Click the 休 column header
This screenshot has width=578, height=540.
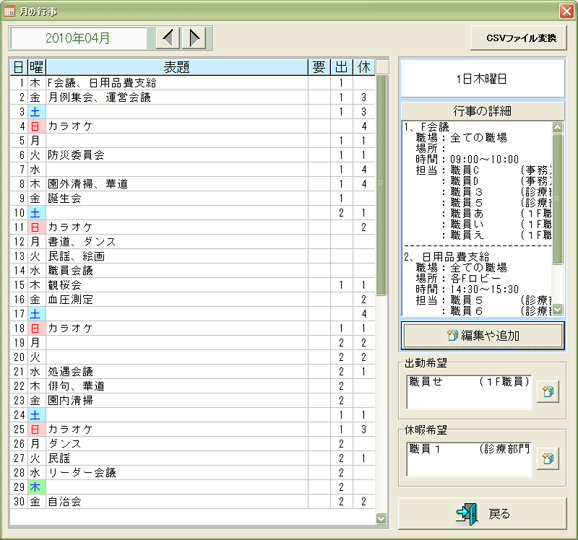click(x=363, y=67)
